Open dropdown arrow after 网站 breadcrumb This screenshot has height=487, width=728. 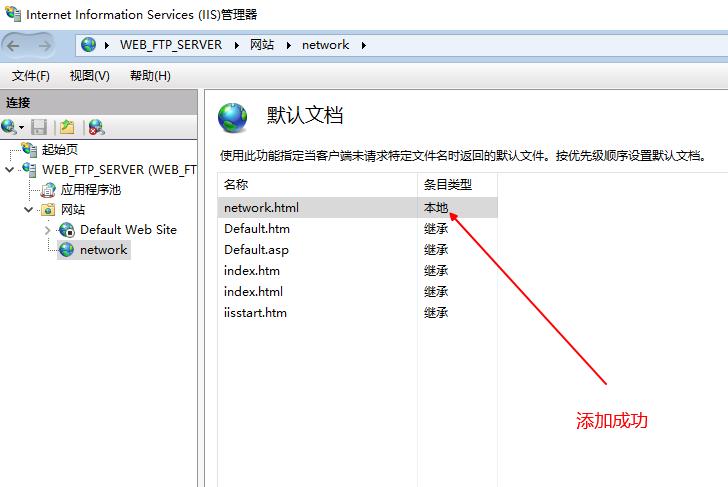point(289,45)
